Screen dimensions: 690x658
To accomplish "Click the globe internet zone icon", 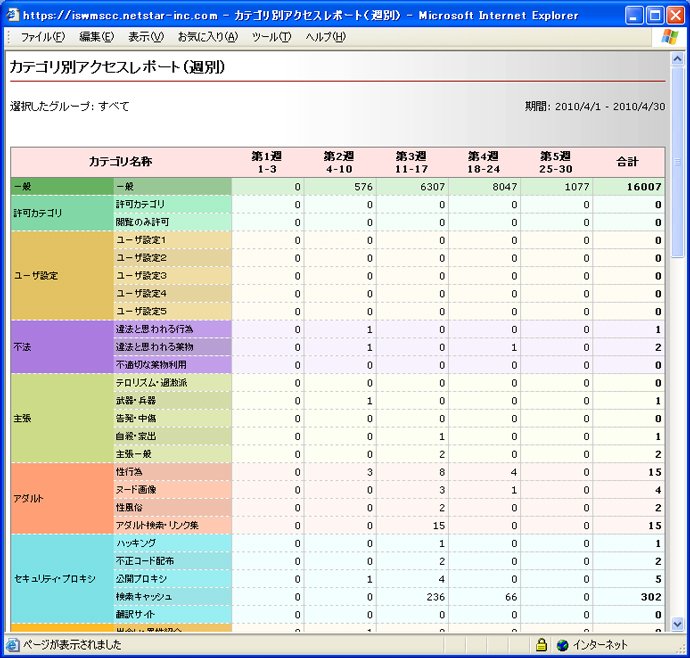I will pos(562,645).
